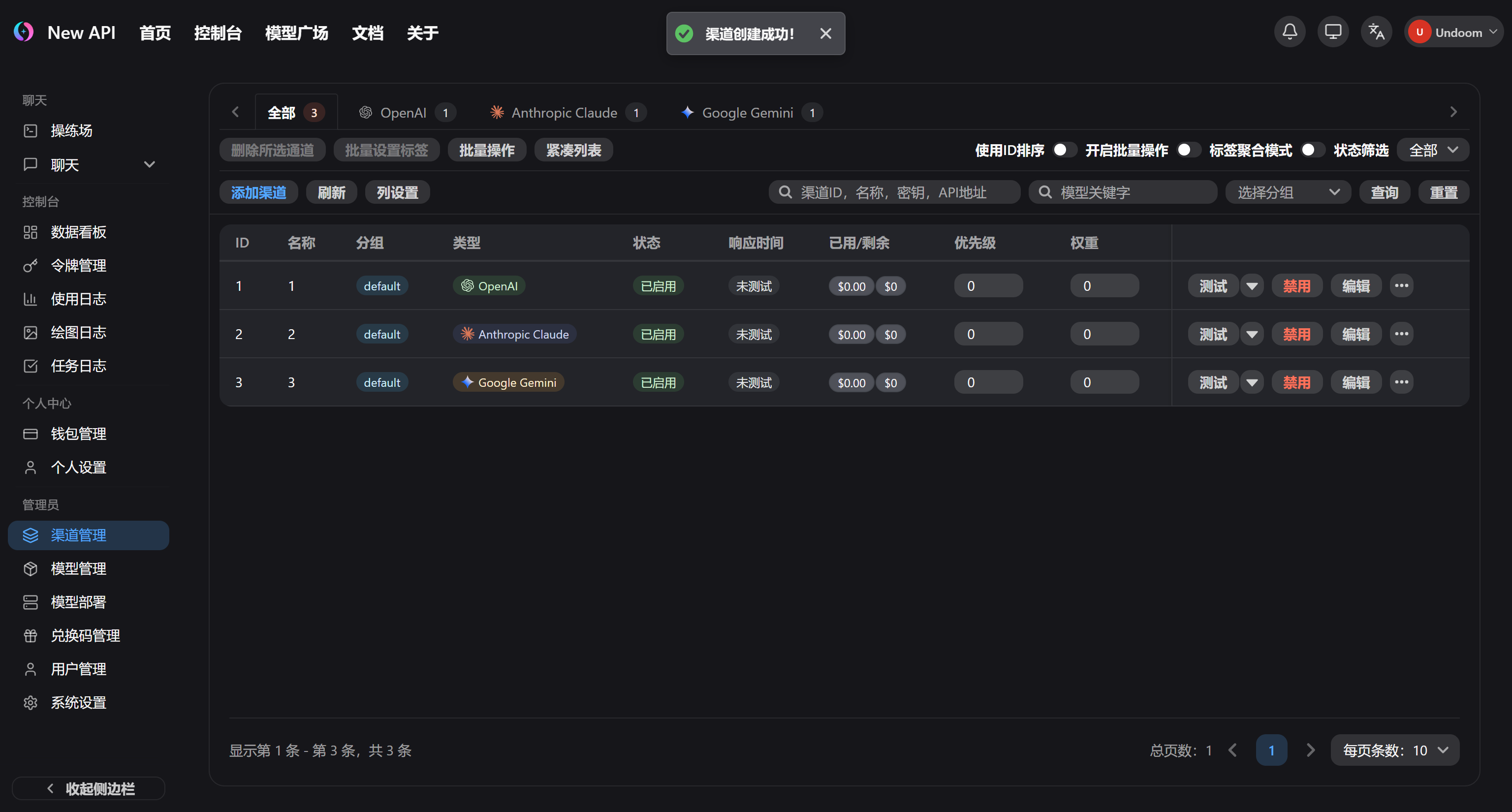Open 系统设置 in the sidebar
Screen dimensions: 1512x812
coord(78,702)
